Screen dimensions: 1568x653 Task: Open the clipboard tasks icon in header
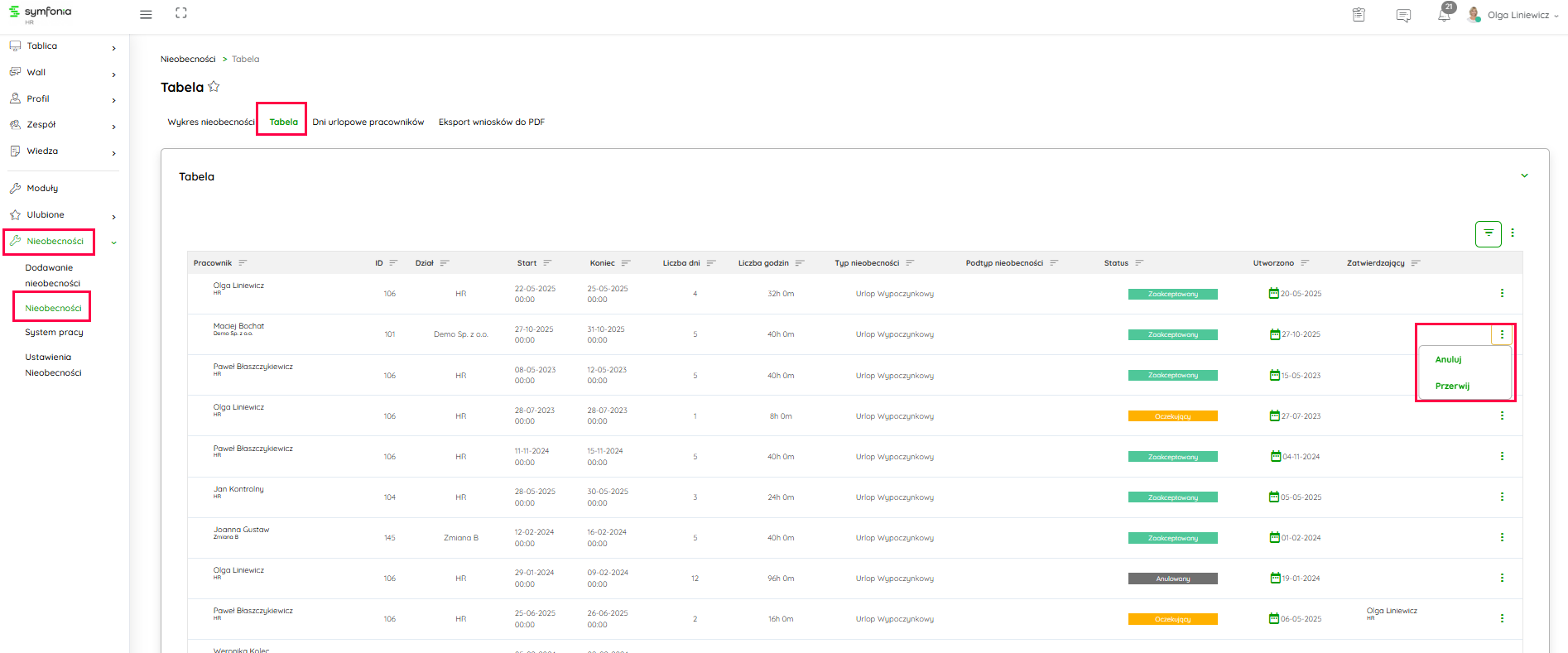tap(1359, 15)
